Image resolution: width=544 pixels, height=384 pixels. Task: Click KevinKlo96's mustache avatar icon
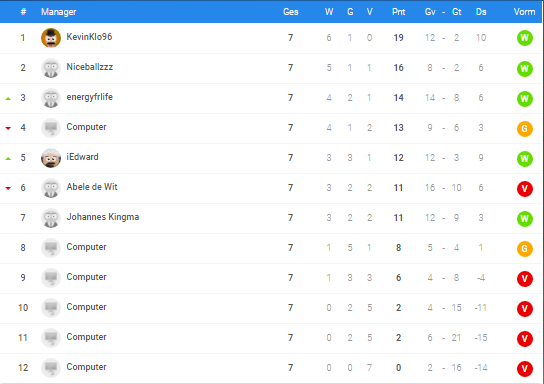click(51, 38)
